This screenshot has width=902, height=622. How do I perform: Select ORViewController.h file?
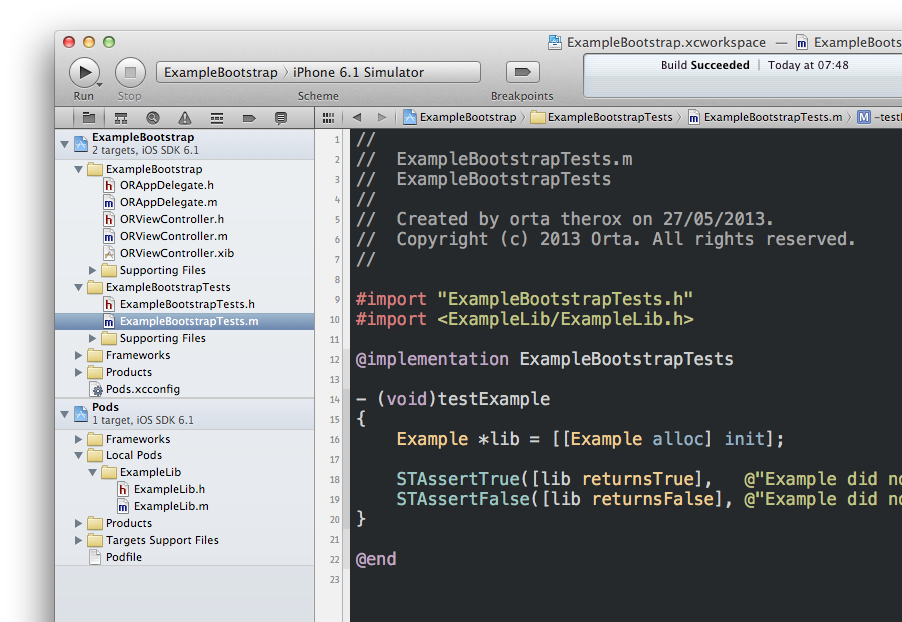[184, 219]
